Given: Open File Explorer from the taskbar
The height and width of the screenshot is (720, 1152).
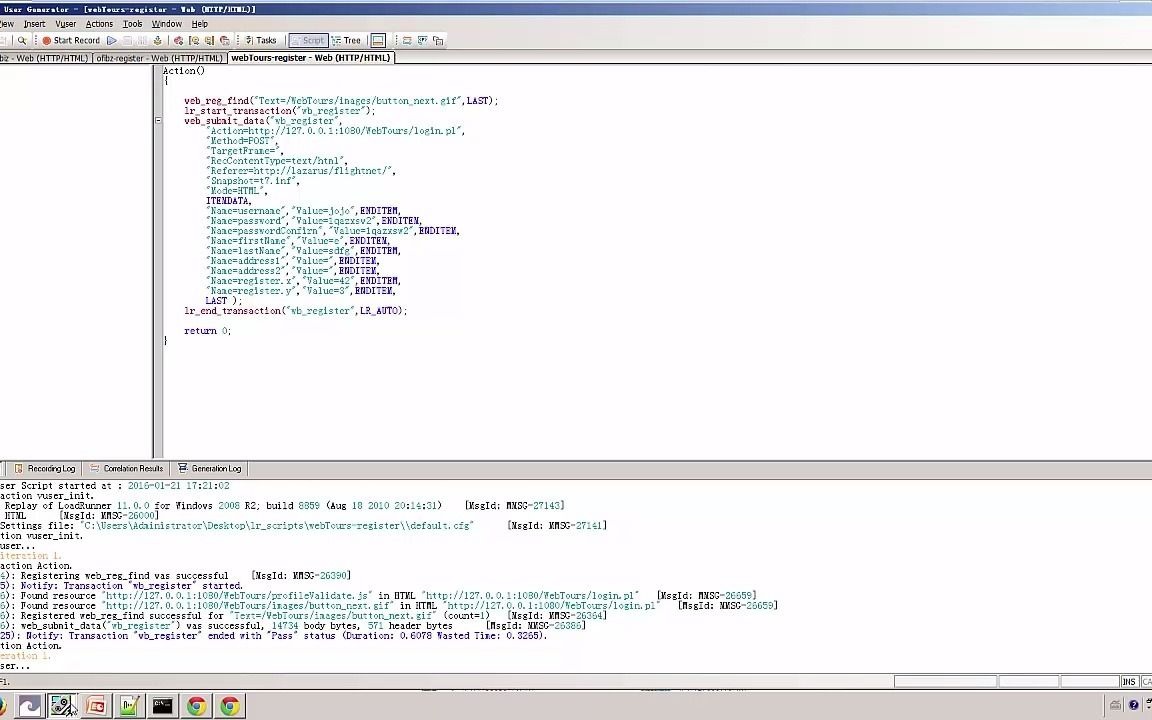Looking at the screenshot, I should tap(30, 706).
